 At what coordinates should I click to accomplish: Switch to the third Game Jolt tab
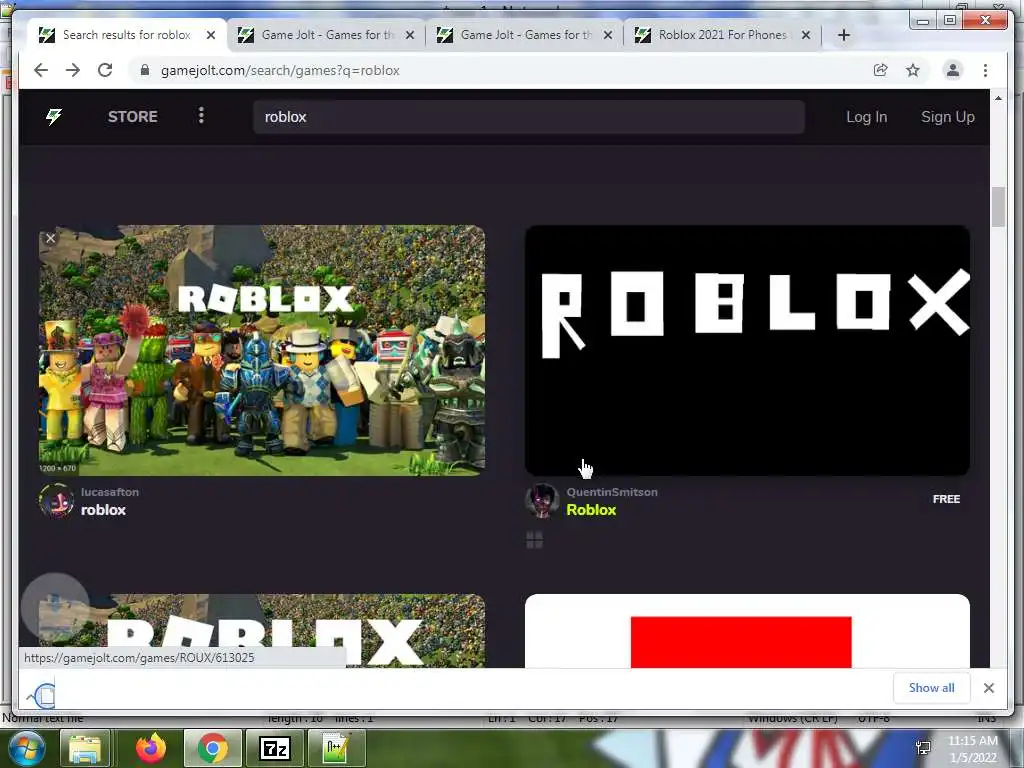(x=526, y=35)
